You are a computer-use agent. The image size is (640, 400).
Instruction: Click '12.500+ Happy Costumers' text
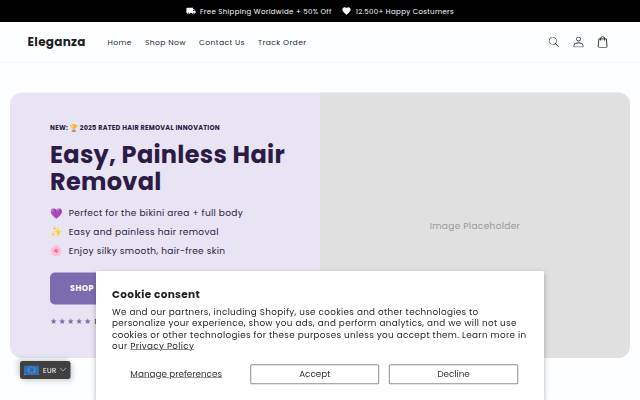(x=404, y=11)
